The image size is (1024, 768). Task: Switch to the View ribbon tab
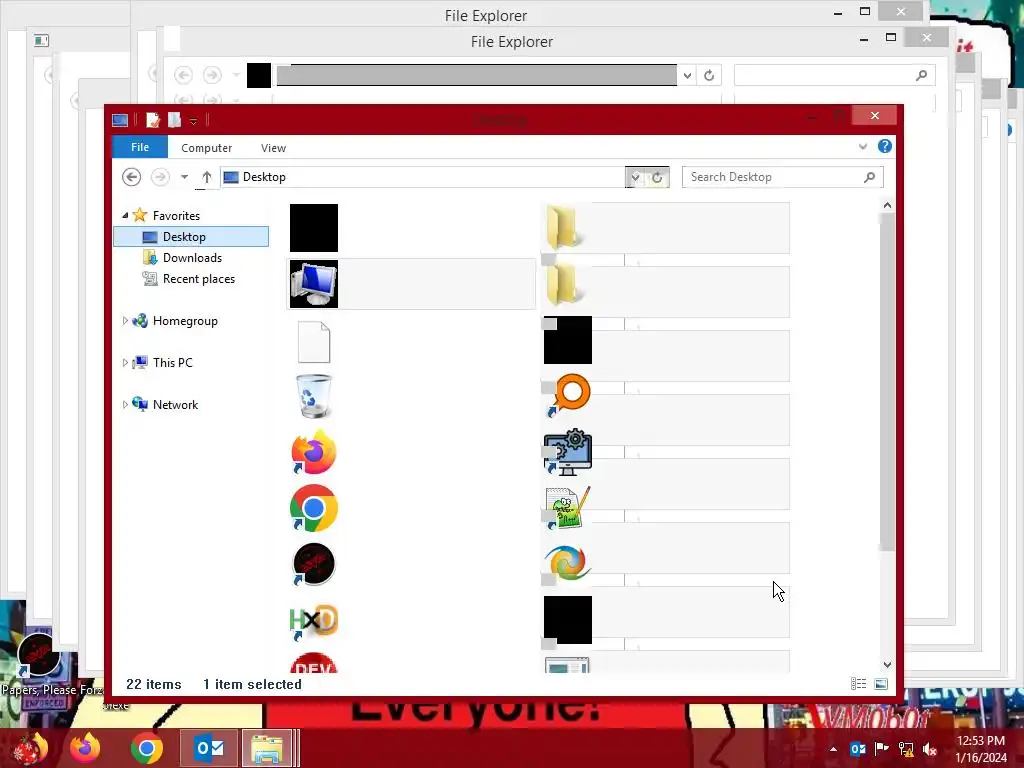273,148
